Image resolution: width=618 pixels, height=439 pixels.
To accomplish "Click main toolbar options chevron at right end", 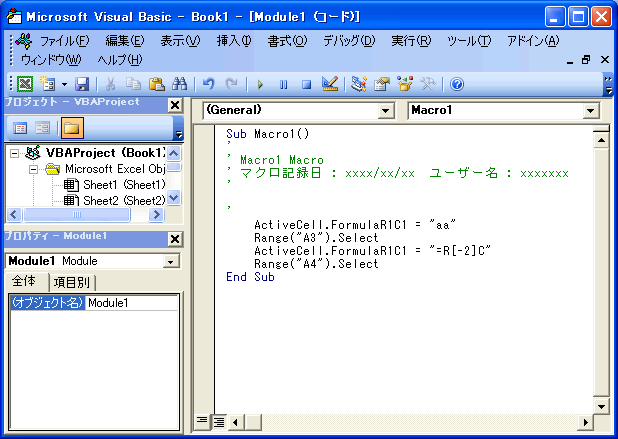I will pyautogui.click(x=609, y=84).
